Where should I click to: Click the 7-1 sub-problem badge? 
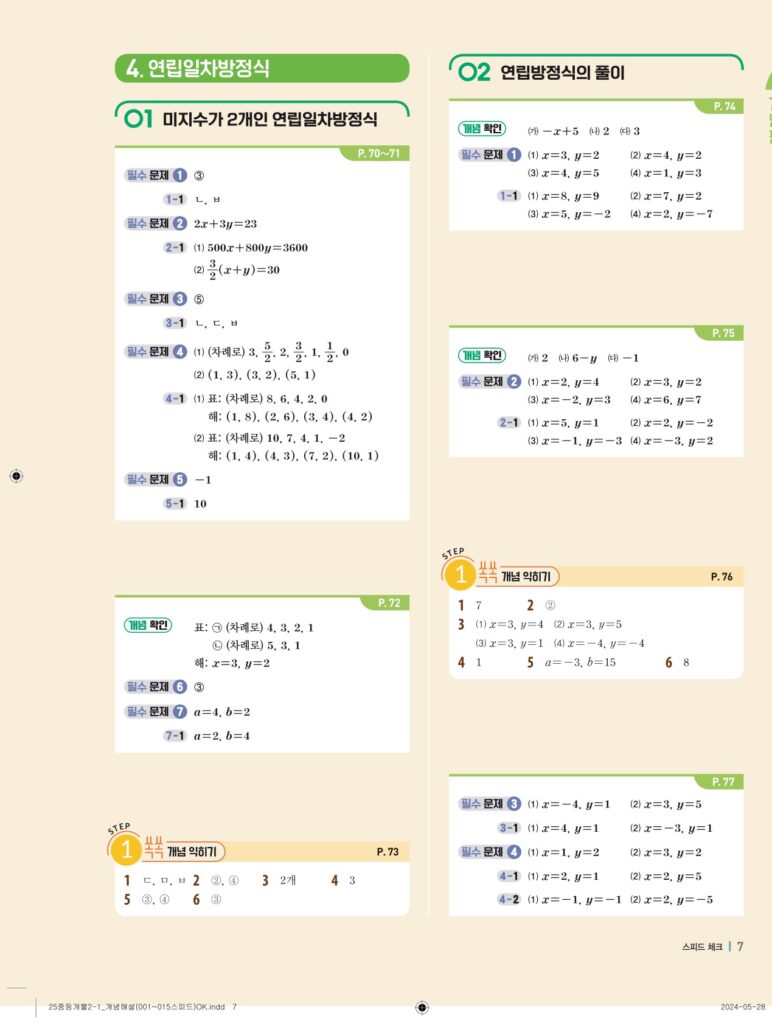click(175, 736)
